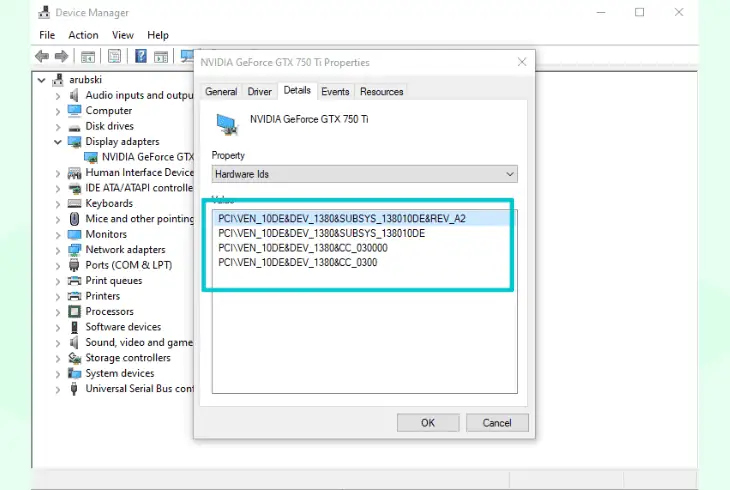Viewport: 730px width, 490px height.
Task: Switch to the Resources tab
Action: click(x=381, y=92)
